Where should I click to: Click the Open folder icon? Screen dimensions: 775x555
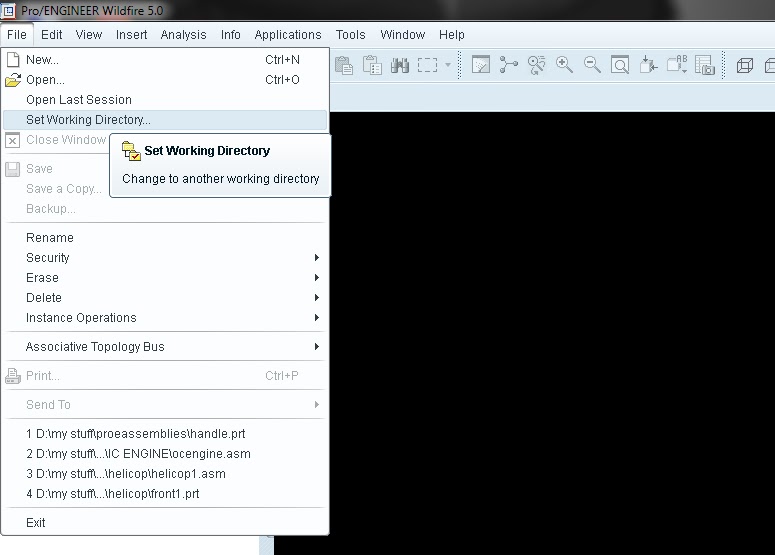tap(13, 80)
